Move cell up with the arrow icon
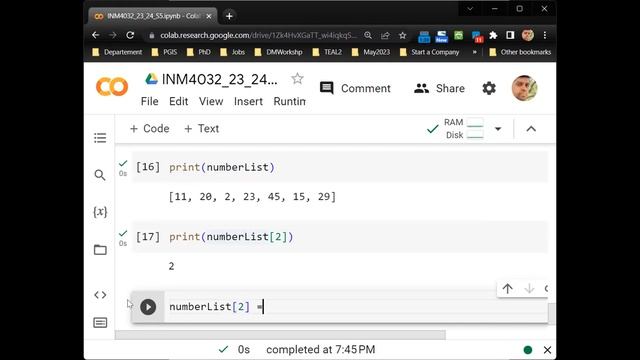Screen dimensions: 640x360 pyautogui.click(x=507, y=289)
